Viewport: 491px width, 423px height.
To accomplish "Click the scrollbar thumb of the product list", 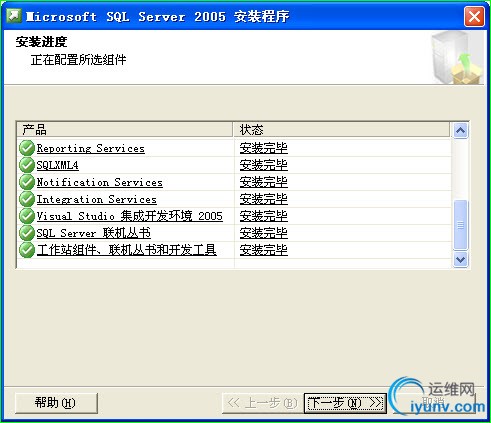I will [x=460, y=225].
